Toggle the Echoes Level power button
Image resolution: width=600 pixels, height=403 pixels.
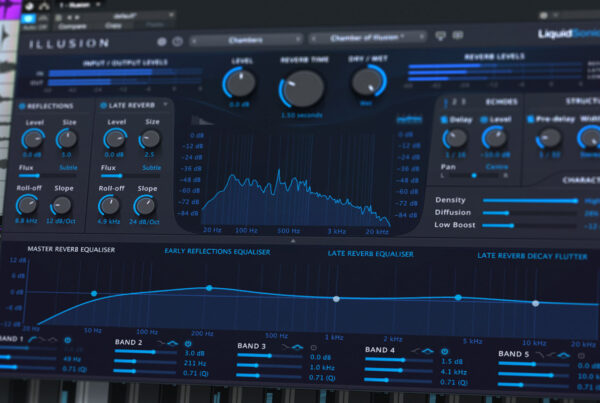[484, 120]
